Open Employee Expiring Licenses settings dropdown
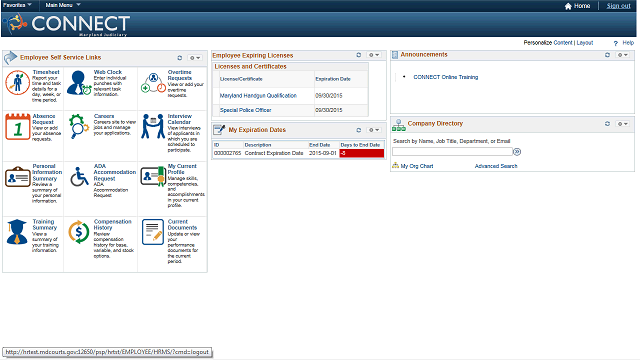 point(374,55)
